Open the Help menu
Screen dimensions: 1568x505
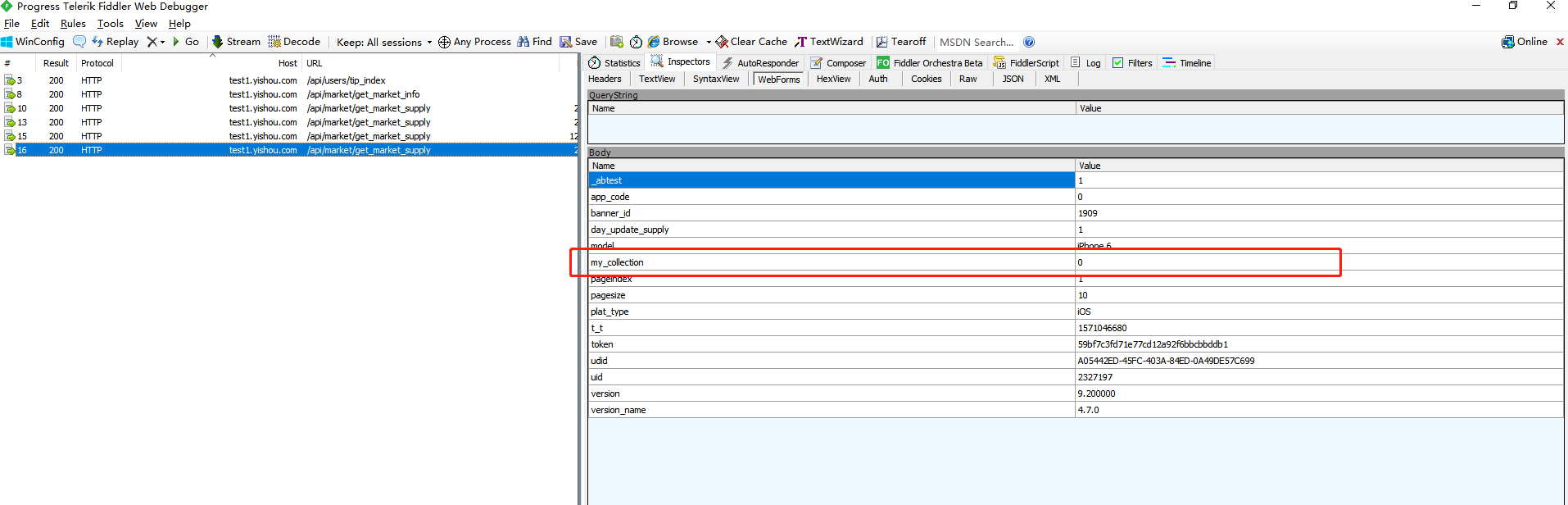179,24
